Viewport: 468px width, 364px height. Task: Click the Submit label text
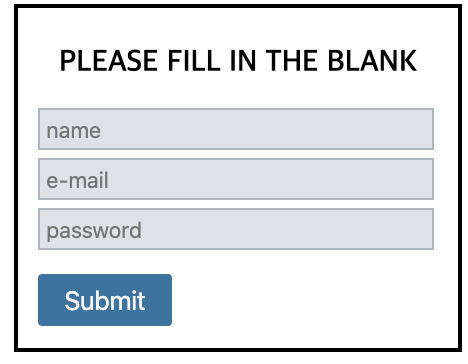click(105, 301)
